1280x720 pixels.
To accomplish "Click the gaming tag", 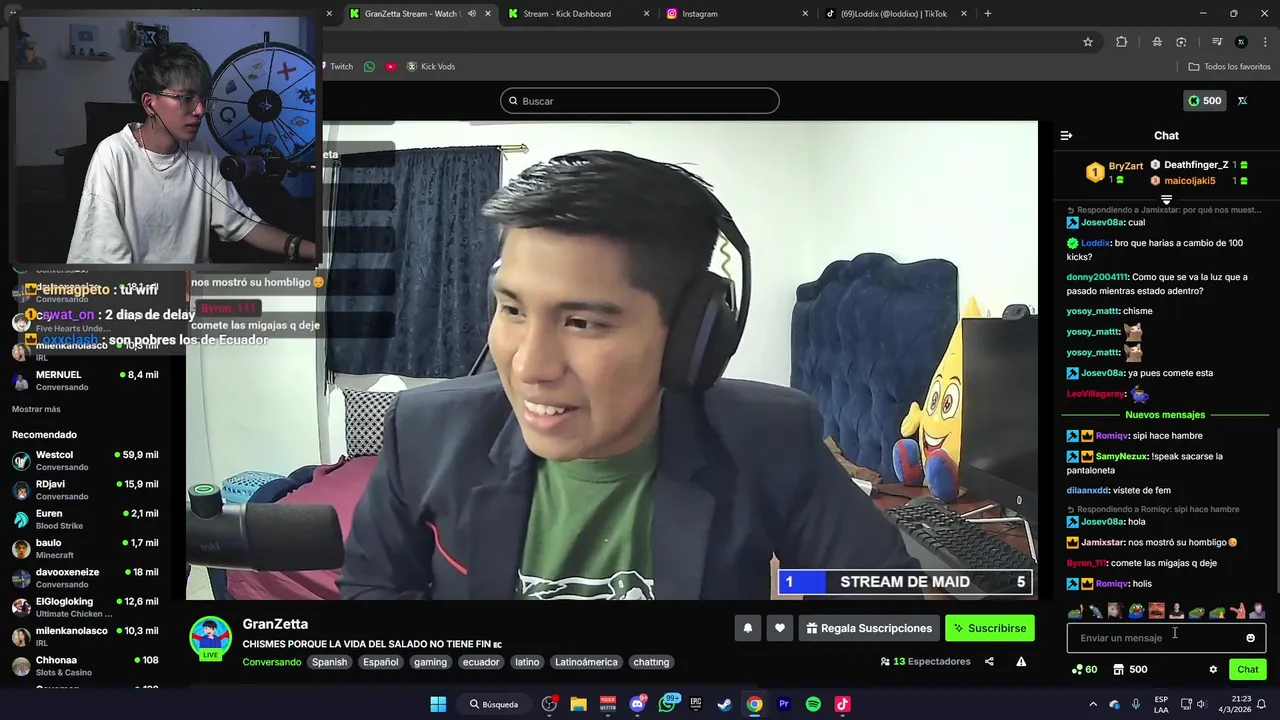I will click(430, 662).
